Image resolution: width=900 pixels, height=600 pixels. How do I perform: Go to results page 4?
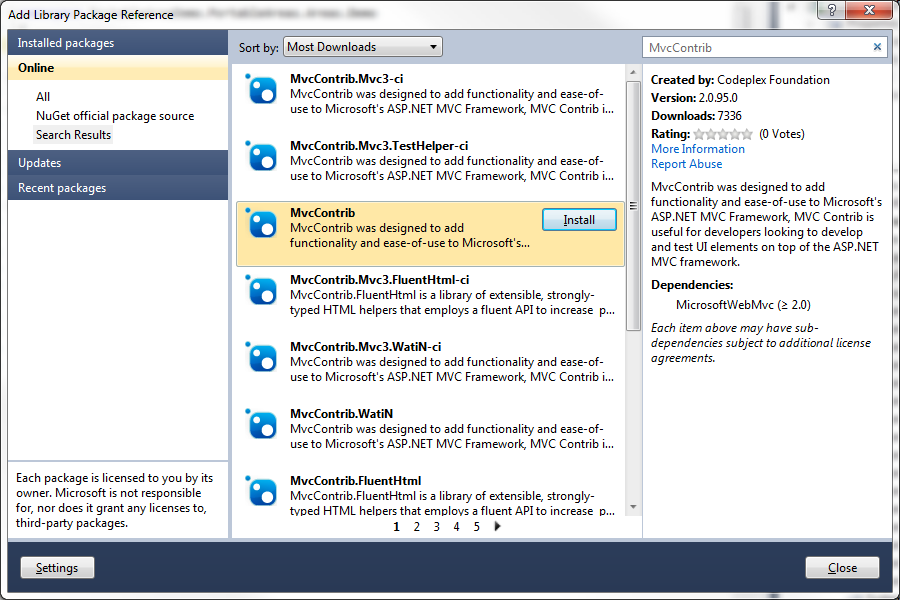click(x=456, y=527)
